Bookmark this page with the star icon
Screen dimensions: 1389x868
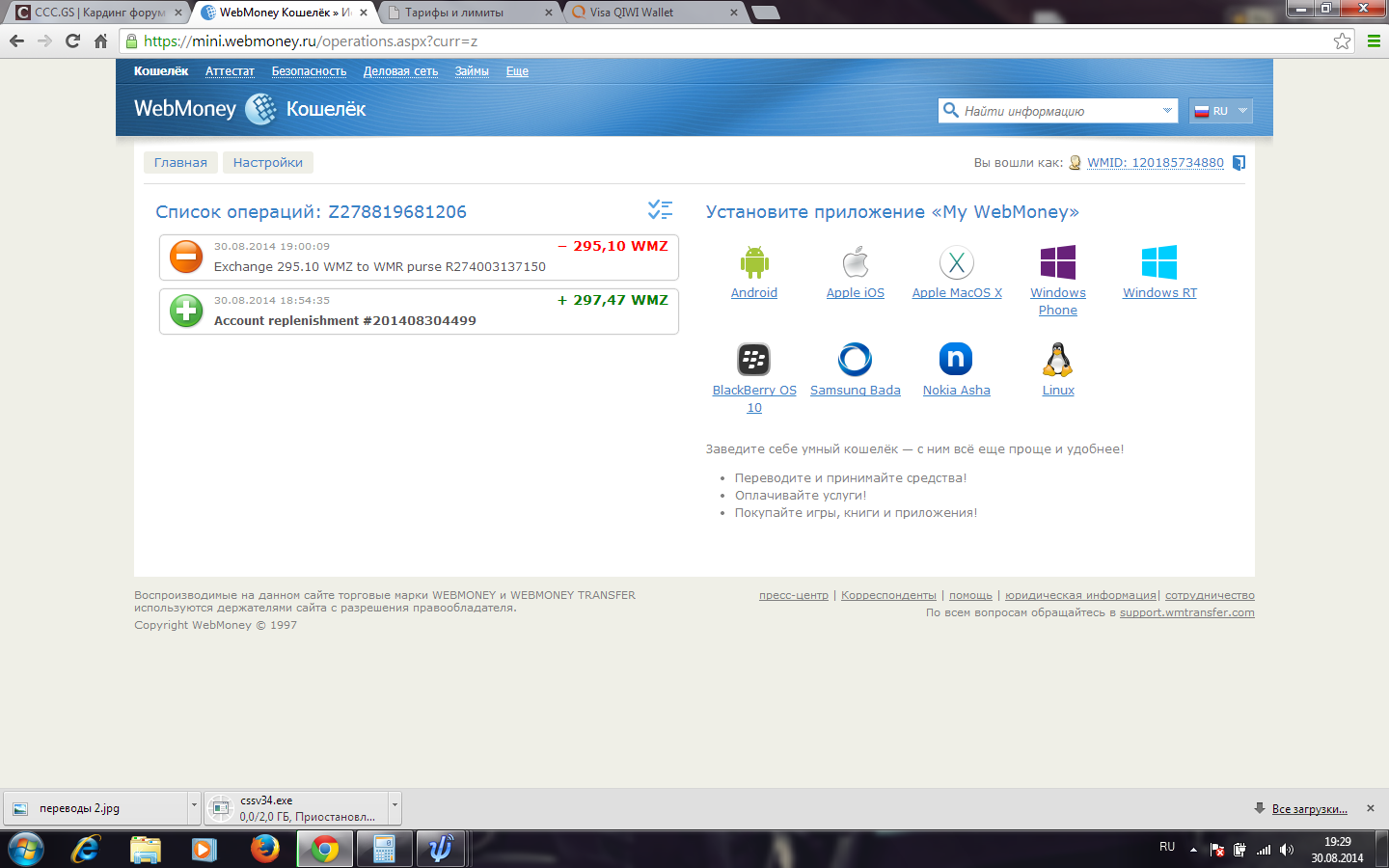pyautogui.click(x=1342, y=41)
